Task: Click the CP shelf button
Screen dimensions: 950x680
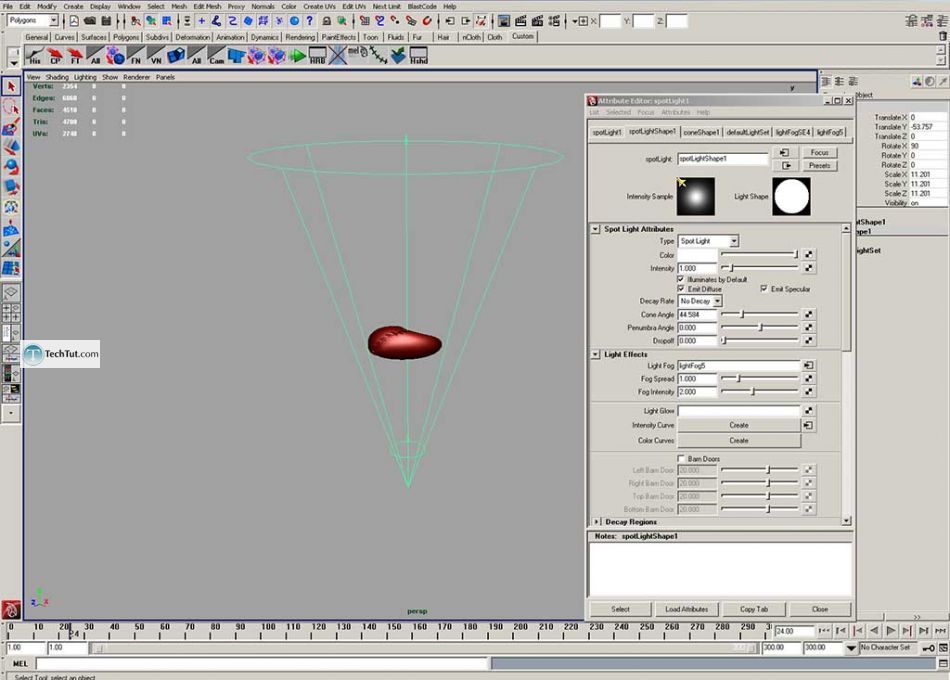Action: pyautogui.click(x=55, y=56)
